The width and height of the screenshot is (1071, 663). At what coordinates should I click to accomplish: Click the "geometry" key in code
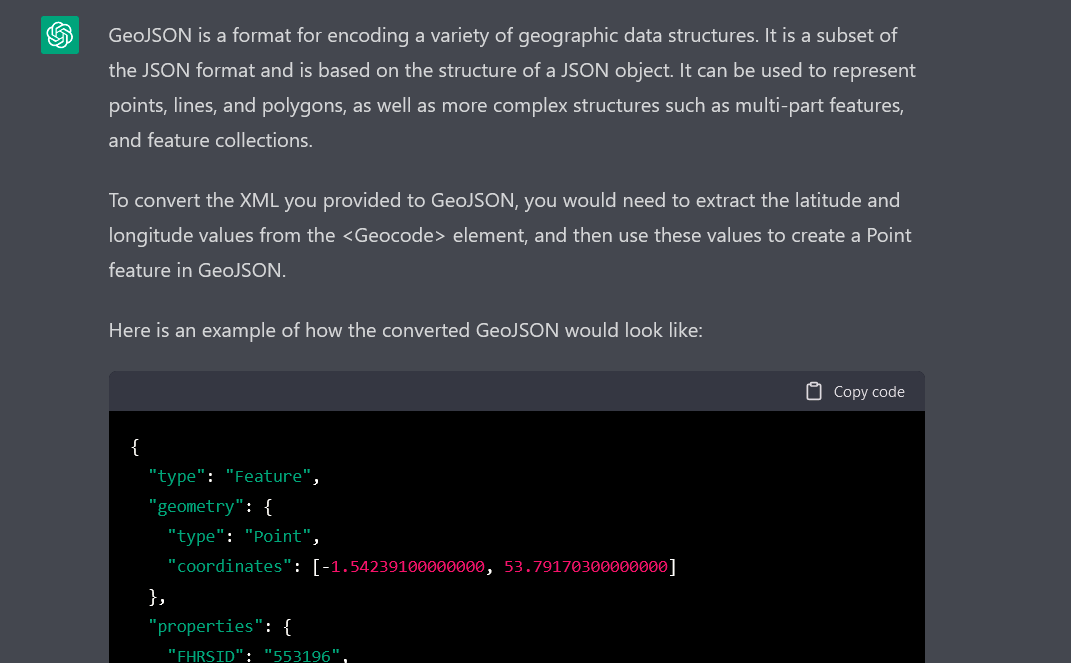tap(196, 506)
